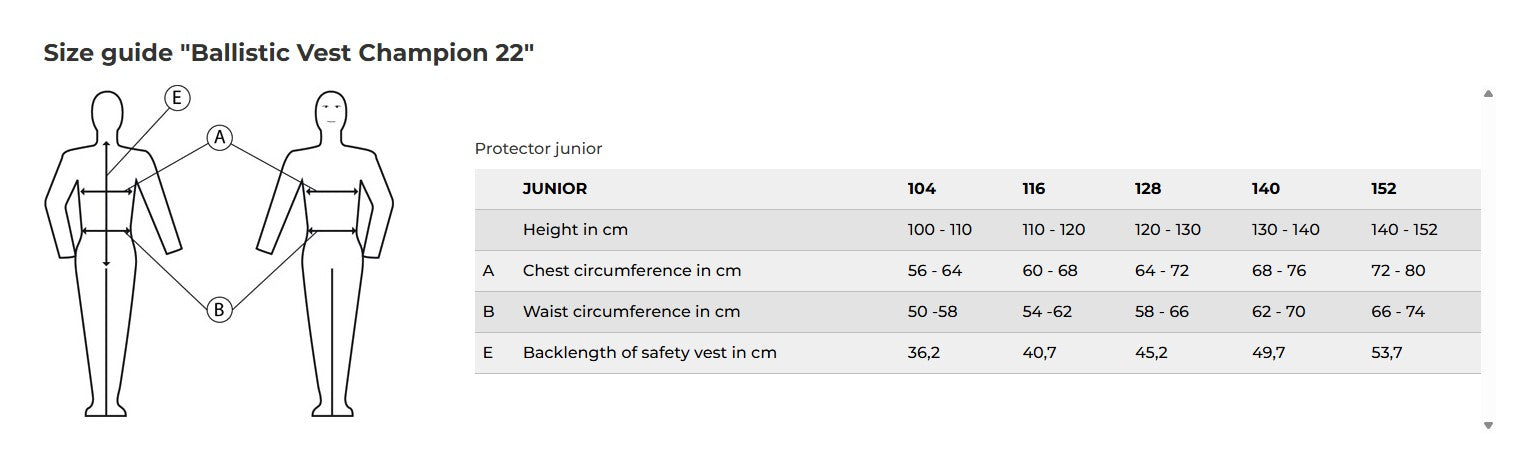This screenshot has height=450, width=1517.
Task: Select size 104 column header
Action: click(921, 188)
